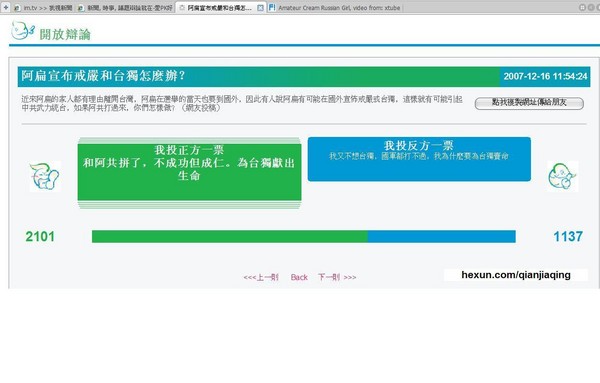The width and height of the screenshot is (600, 383).
Task: Switch to the im.tv browser tab
Action: pos(44,8)
